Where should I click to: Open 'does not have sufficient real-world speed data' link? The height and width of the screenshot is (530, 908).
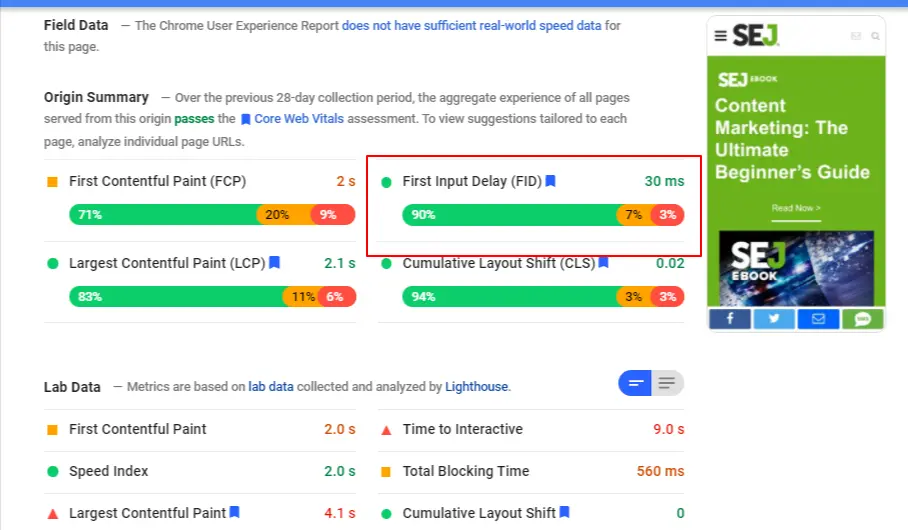471,25
